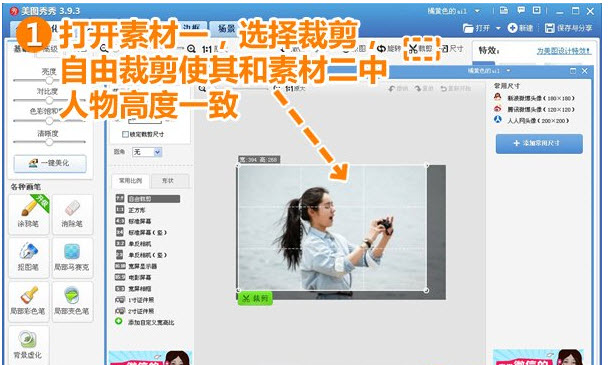Switch to the 常用比例 tab
Image resolution: width=612 pixels, height=365 pixels.
tap(130, 181)
